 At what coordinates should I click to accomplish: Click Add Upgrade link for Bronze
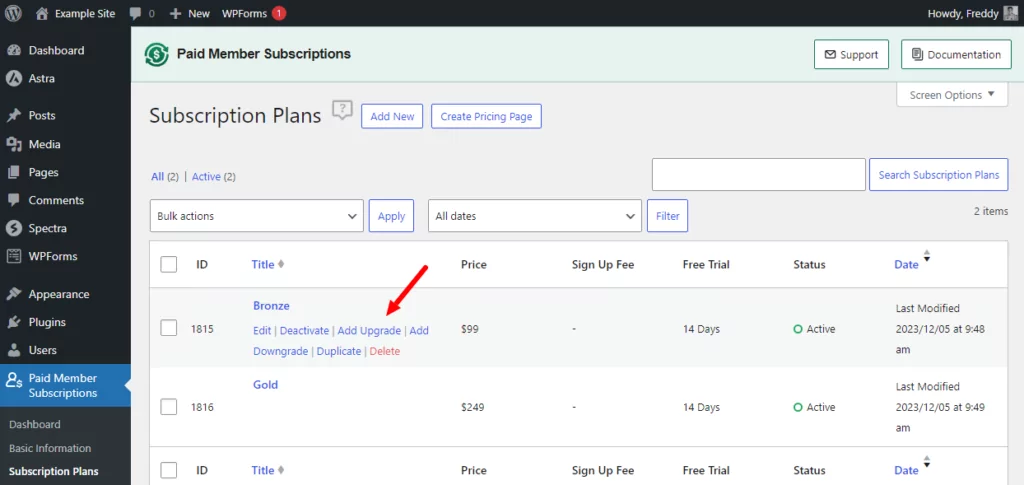coord(369,330)
